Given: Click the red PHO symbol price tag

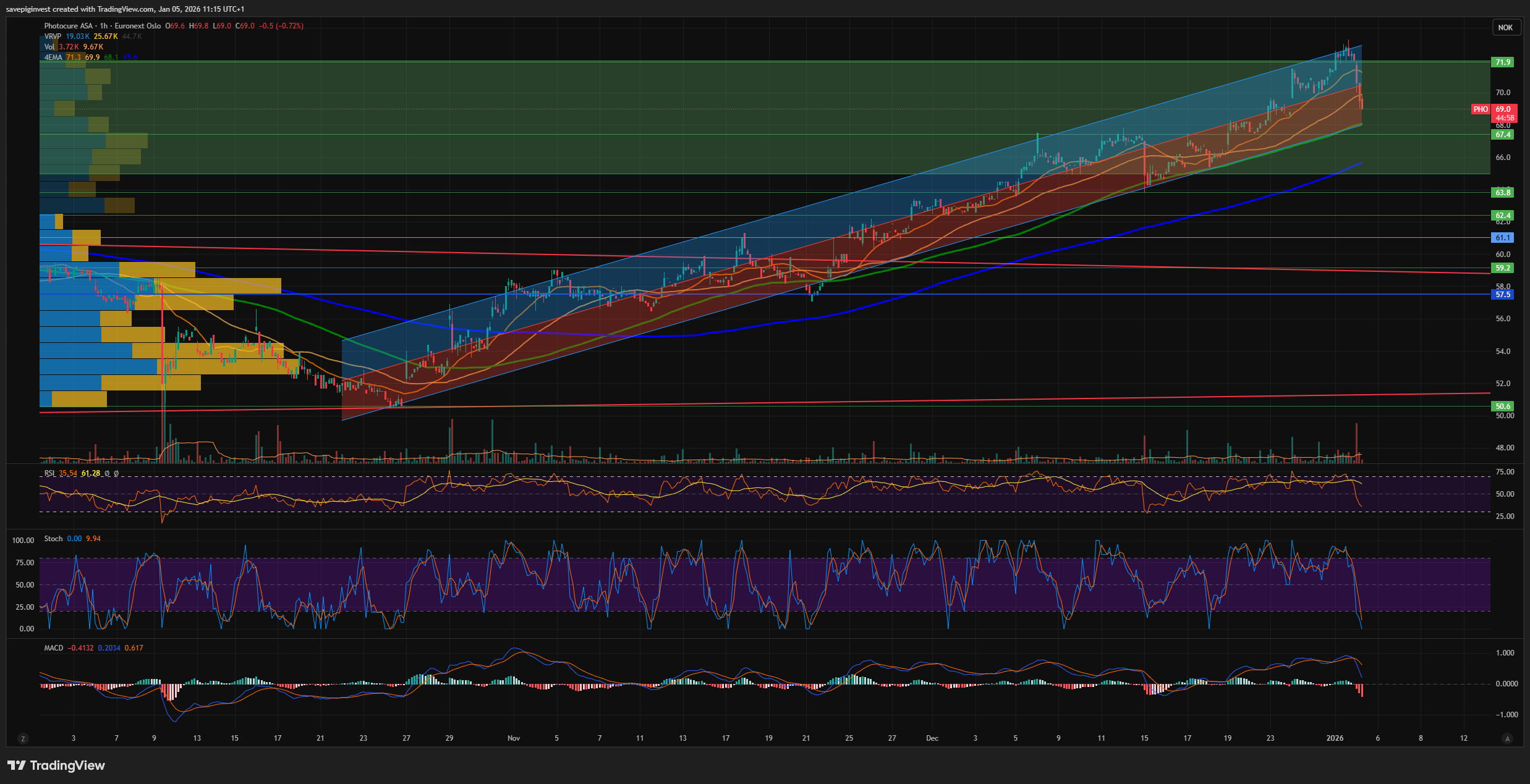Looking at the screenshot, I should 1480,109.
